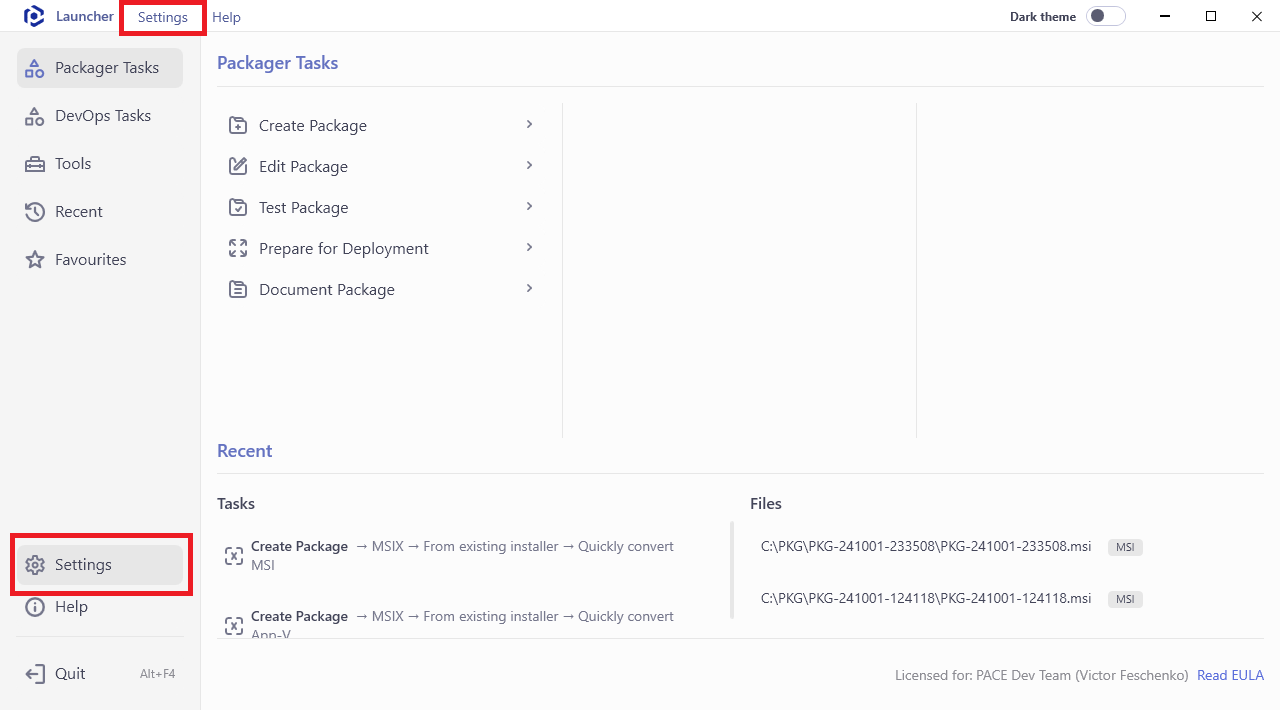
Task: Click the Tasks column header under Recent
Action: pyautogui.click(x=236, y=504)
